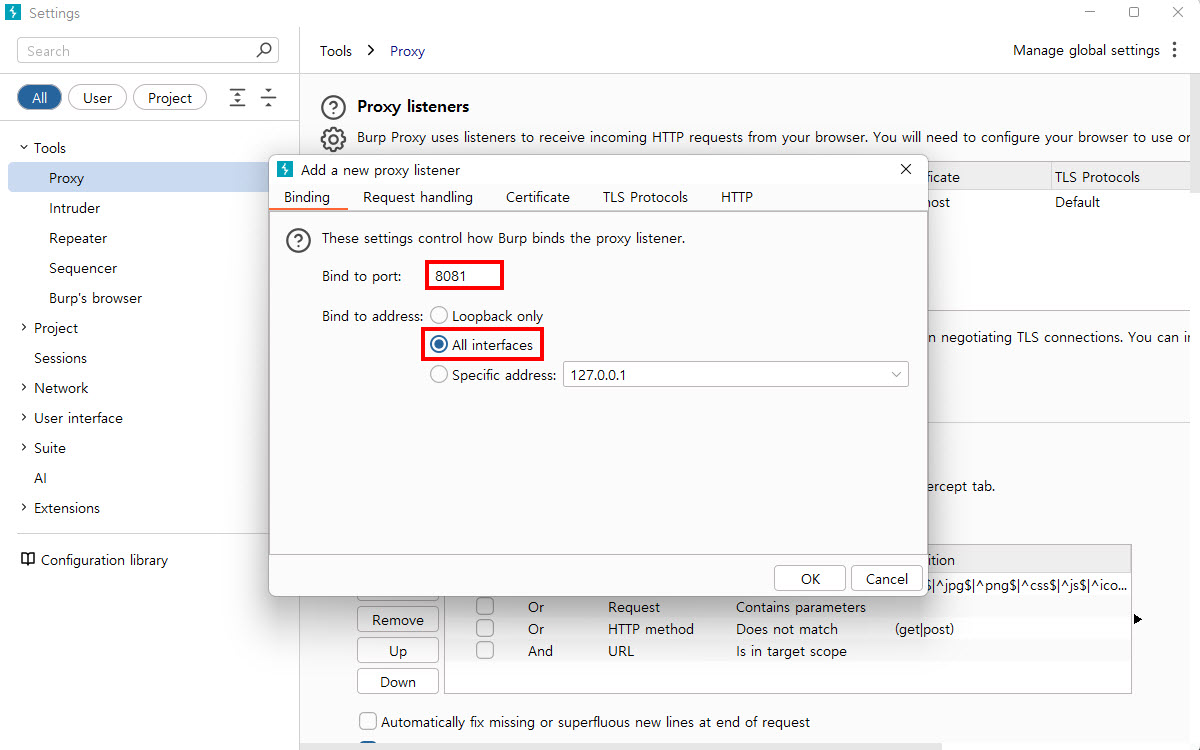
Task: Switch to the Request handling tab
Action: [418, 197]
